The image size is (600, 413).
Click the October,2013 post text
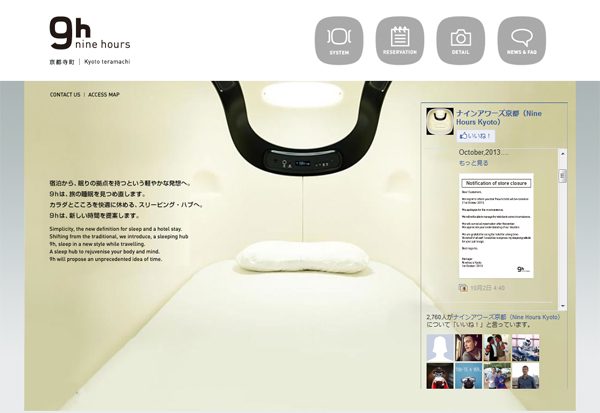[x=484, y=152]
